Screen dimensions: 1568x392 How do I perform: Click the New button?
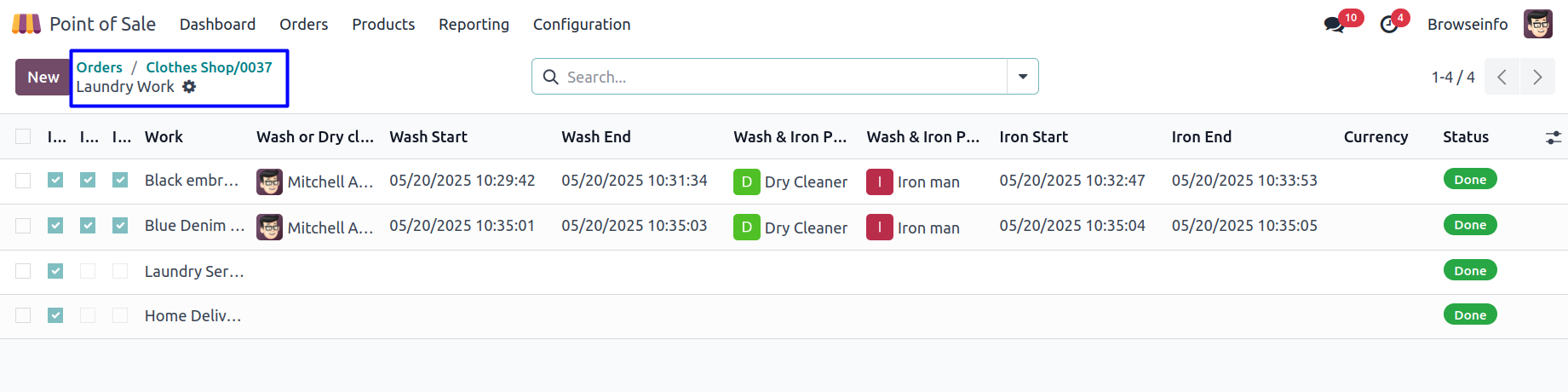click(x=43, y=78)
